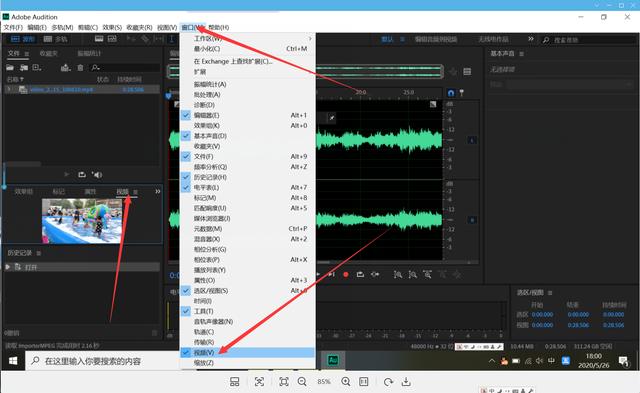Click zoom in amplitude magnifier icon
This screenshot has height=393, width=640.
398,275
